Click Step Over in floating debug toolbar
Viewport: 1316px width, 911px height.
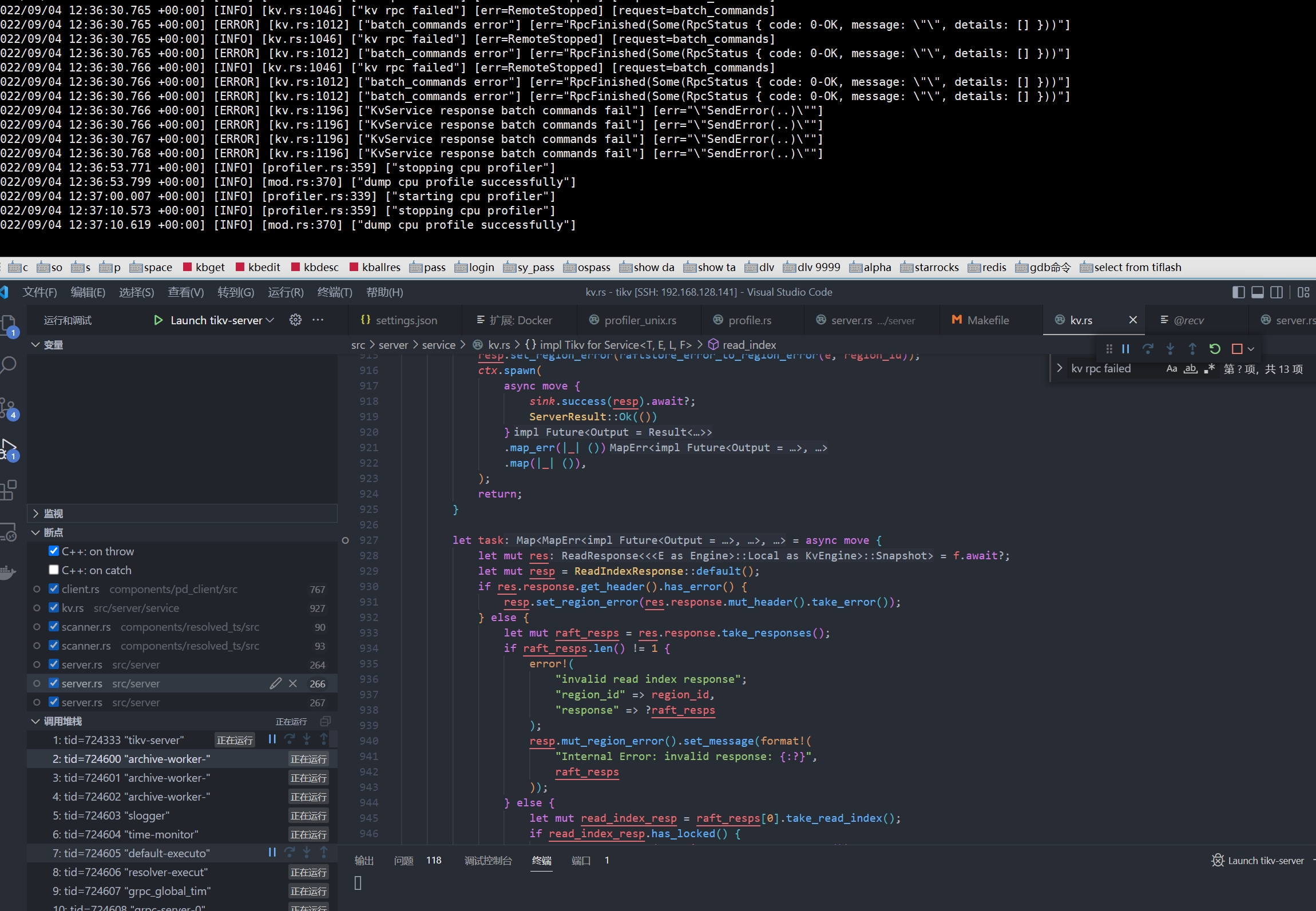coord(1148,348)
